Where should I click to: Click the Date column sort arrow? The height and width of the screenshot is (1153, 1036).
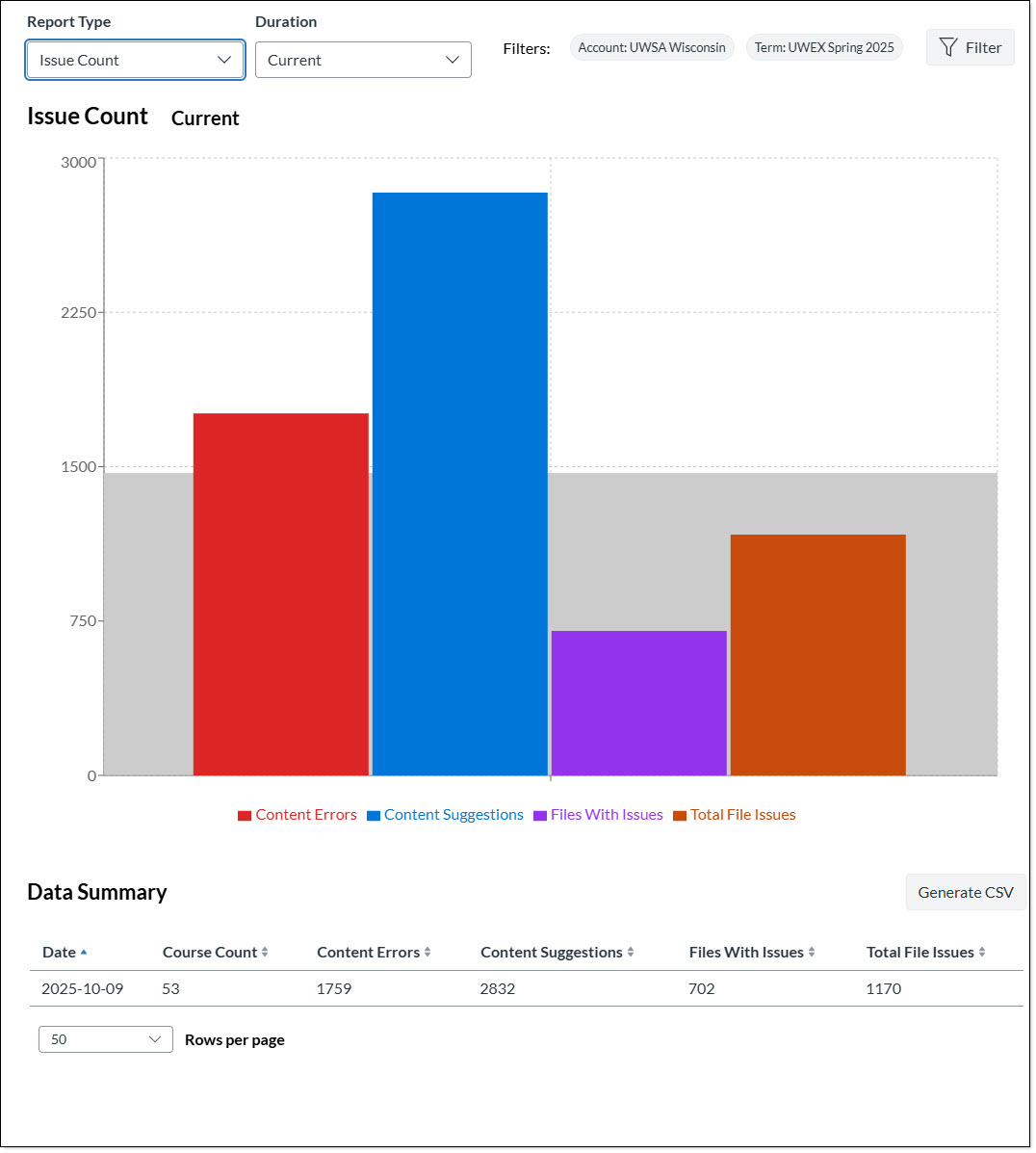84,952
